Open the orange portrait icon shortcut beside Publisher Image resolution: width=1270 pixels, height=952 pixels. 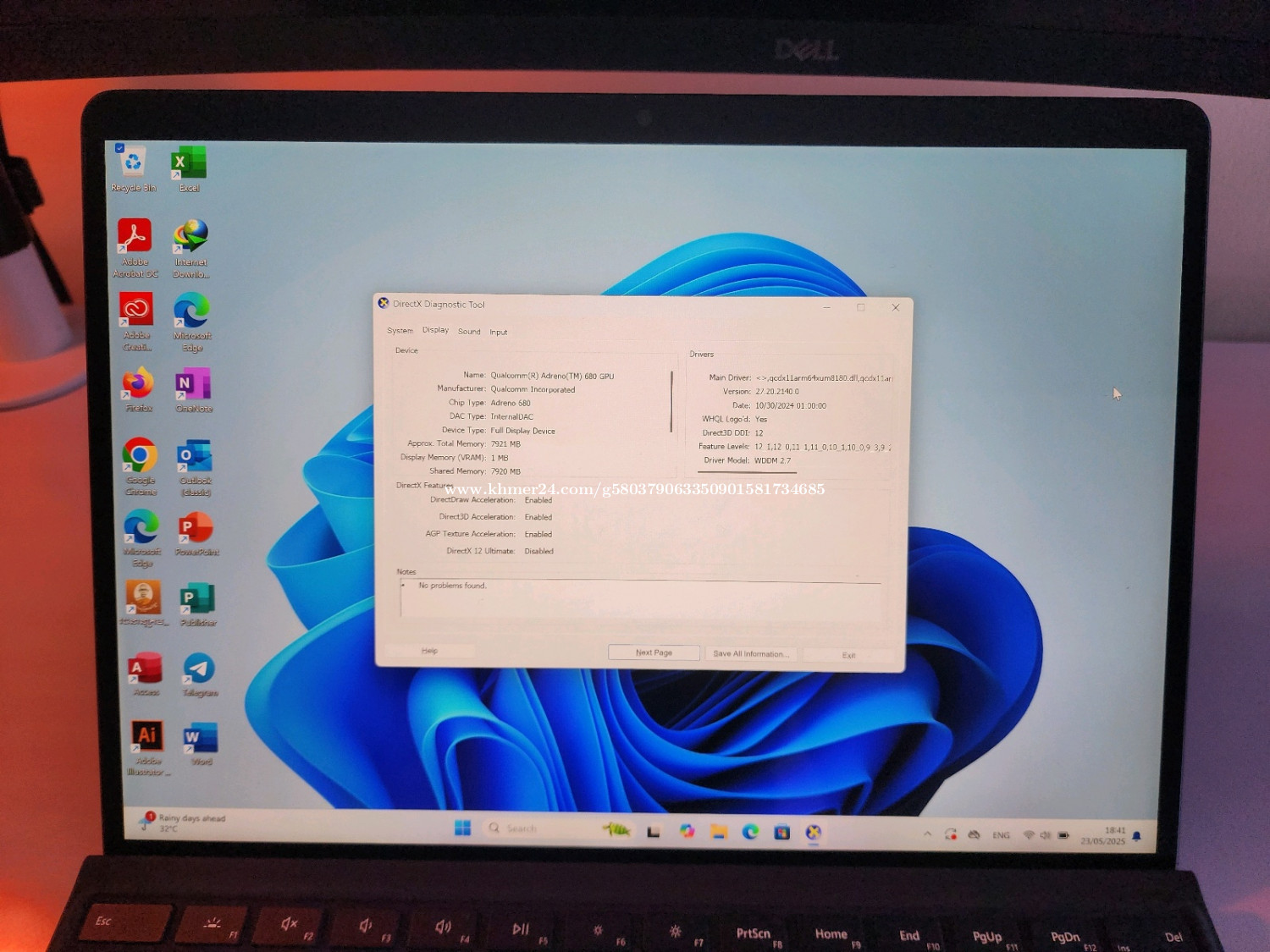144,603
